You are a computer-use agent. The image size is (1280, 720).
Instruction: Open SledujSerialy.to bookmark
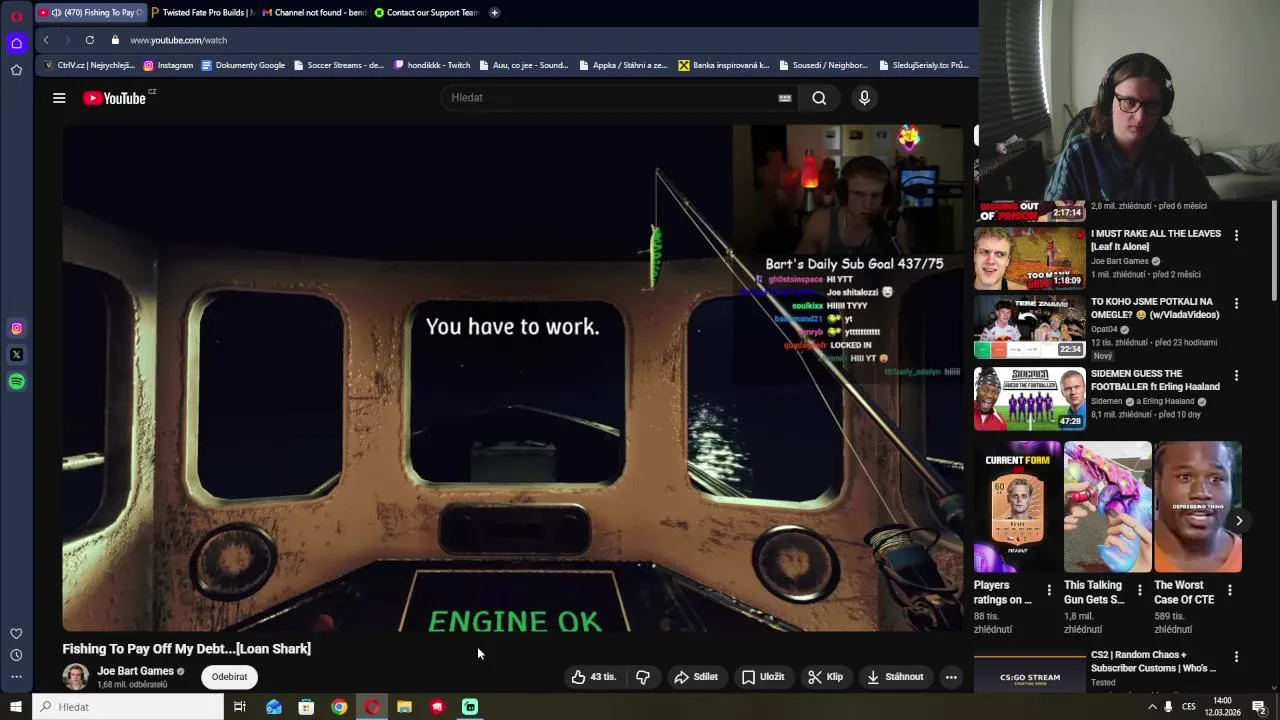coord(923,65)
